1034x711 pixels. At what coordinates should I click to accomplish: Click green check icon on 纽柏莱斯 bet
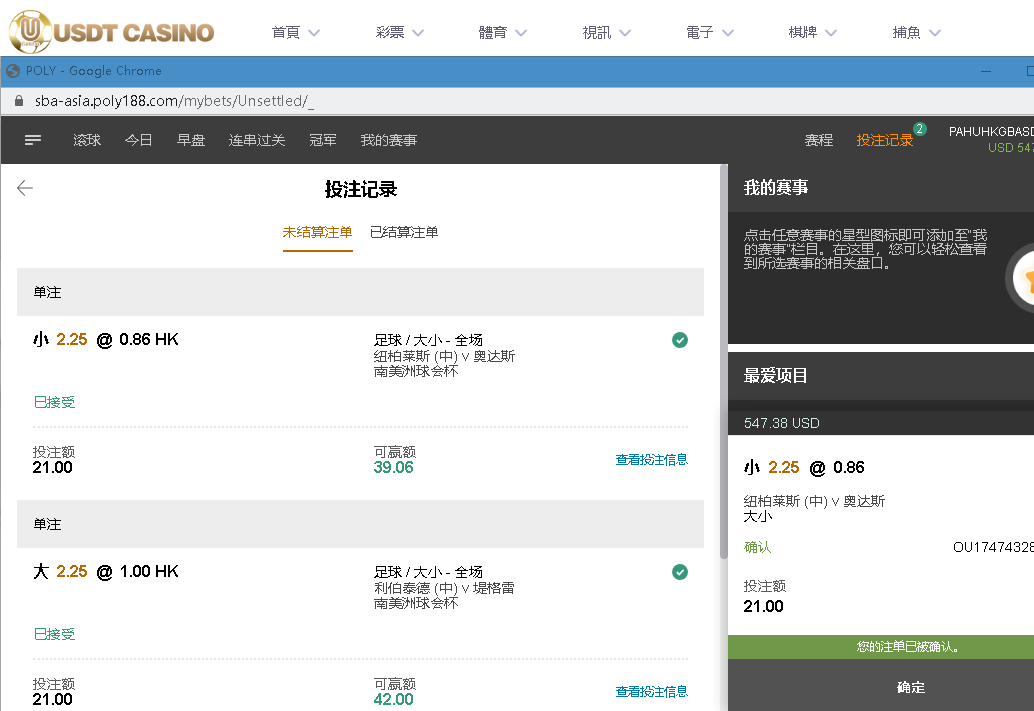click(x=680, y=340)
